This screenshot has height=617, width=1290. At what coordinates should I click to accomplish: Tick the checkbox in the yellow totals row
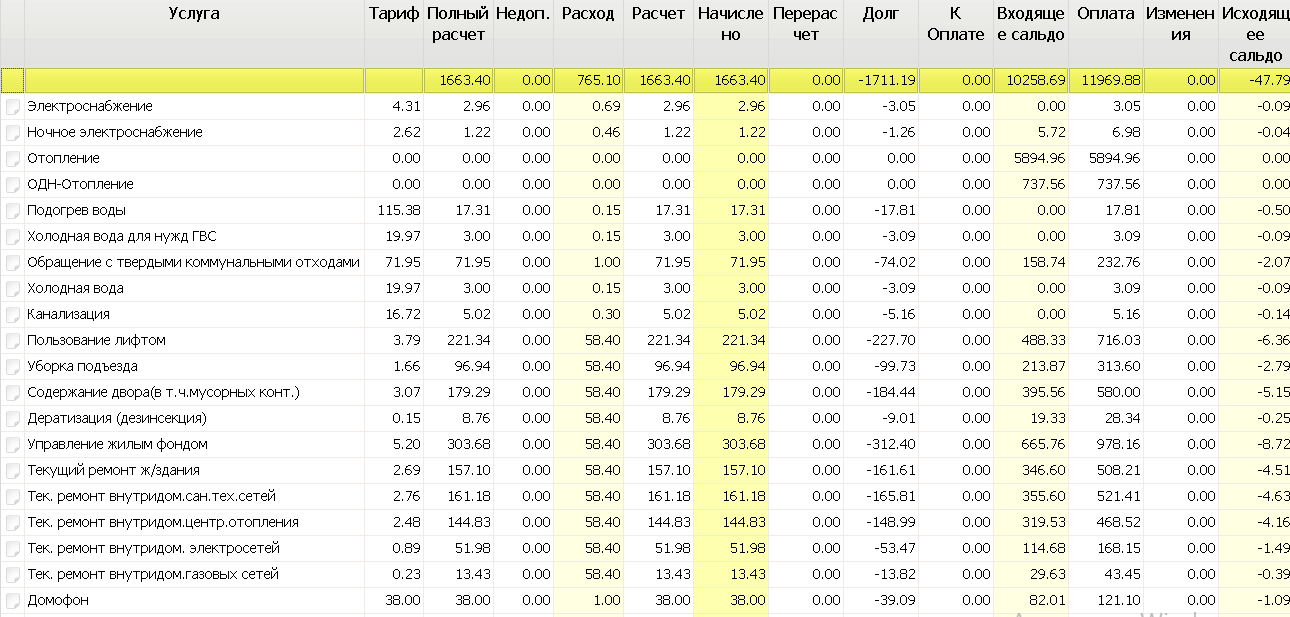tap(12, 80)
